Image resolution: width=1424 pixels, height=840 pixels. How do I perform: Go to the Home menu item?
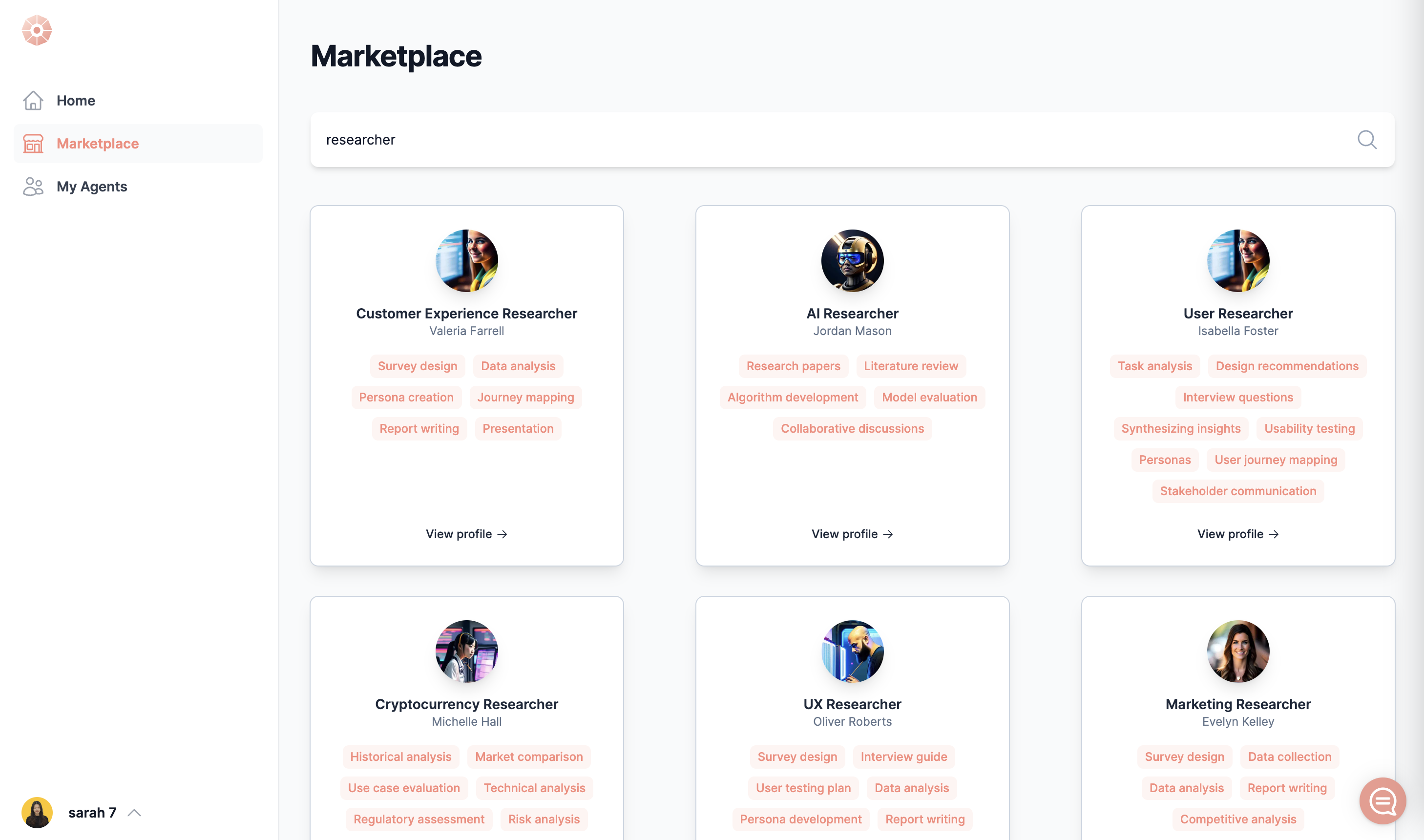pyautogui.click(x=76, y=100)
